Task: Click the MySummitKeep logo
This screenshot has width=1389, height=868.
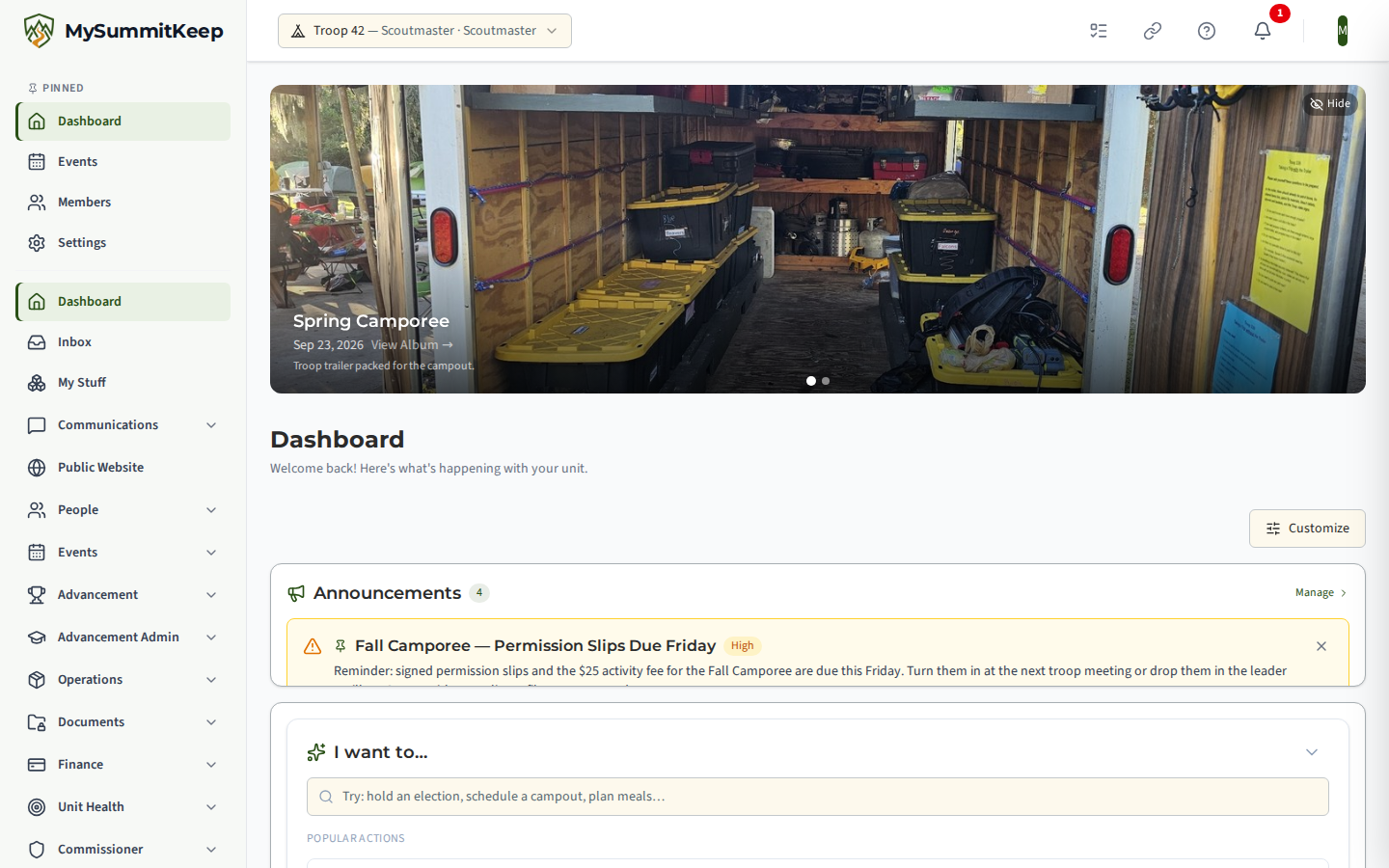Action: point(123,31)
